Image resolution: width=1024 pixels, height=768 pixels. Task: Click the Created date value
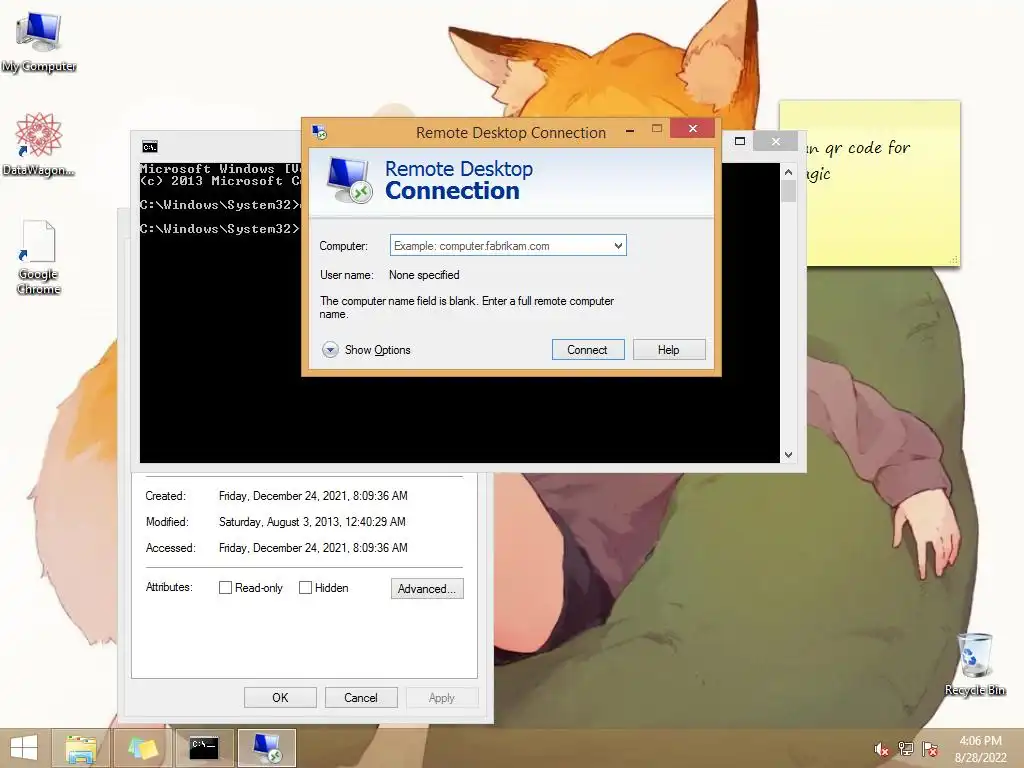click(313, 496)
